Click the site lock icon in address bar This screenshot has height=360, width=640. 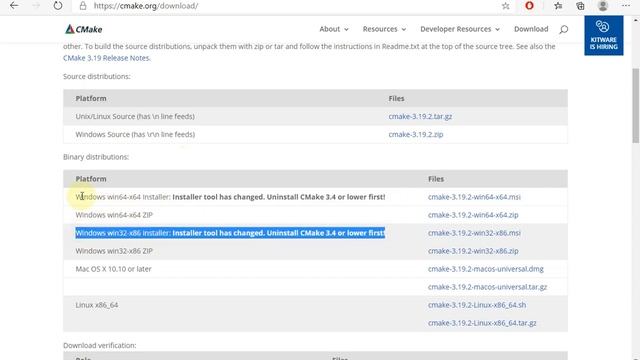[83, 6]
